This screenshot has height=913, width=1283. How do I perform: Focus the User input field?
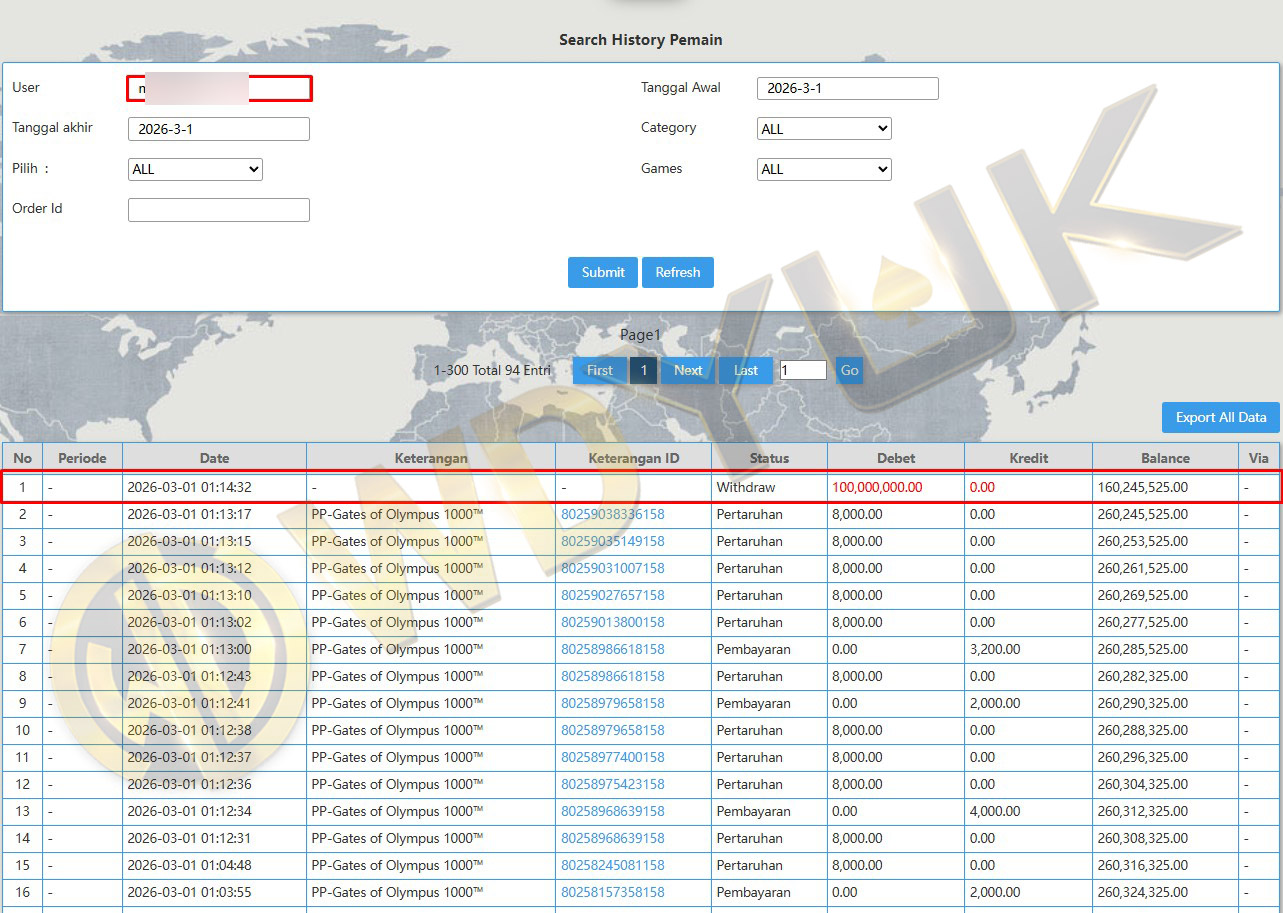(x=220, y=88)
